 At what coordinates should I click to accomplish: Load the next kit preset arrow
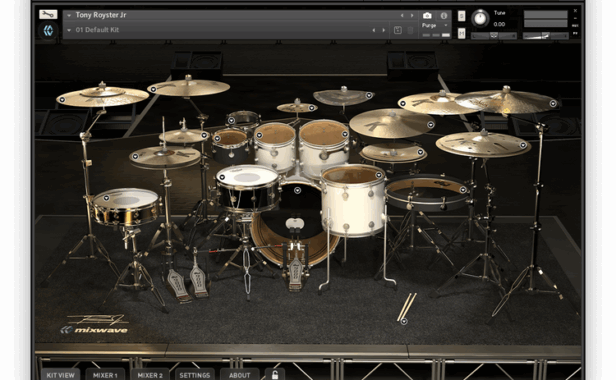[x=384, y=30]
